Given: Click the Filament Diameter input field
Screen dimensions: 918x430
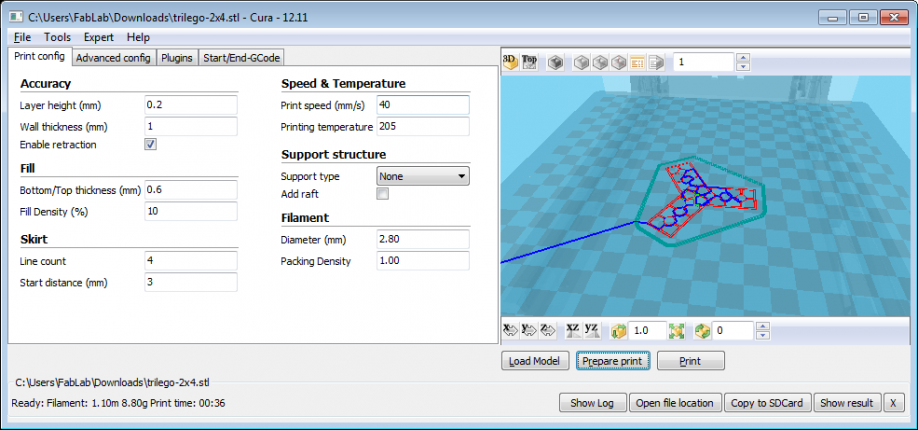Looking at the screenshot, I should coord(423,239).
